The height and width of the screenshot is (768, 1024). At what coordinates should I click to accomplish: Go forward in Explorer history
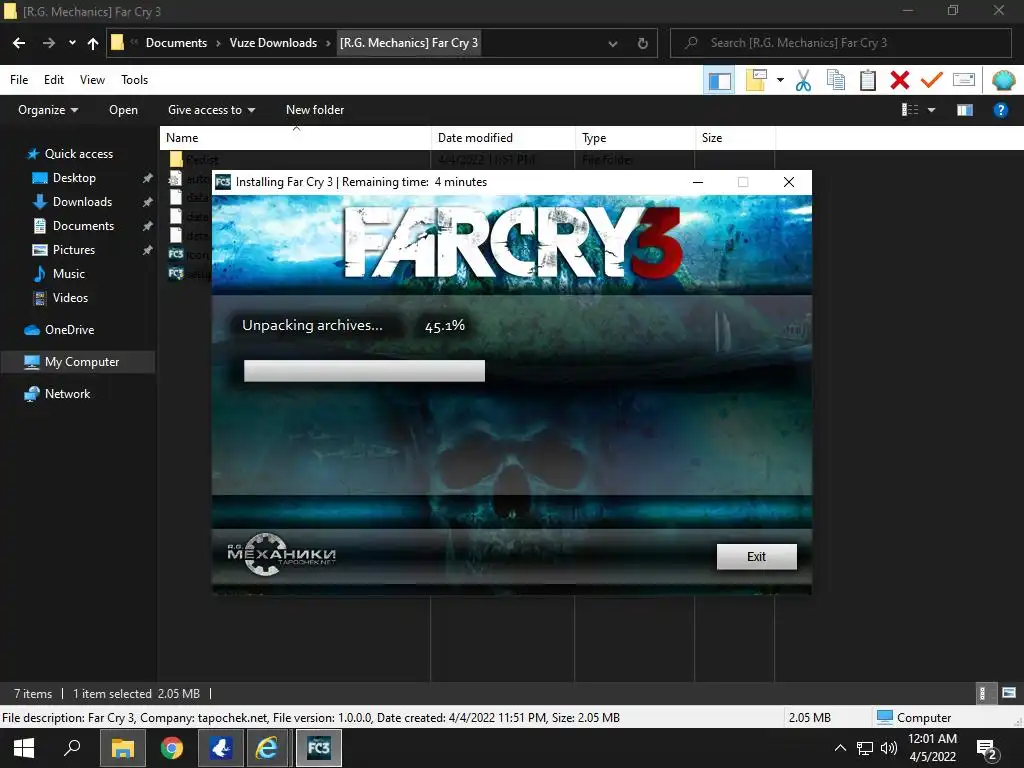[x=49, y=43]
